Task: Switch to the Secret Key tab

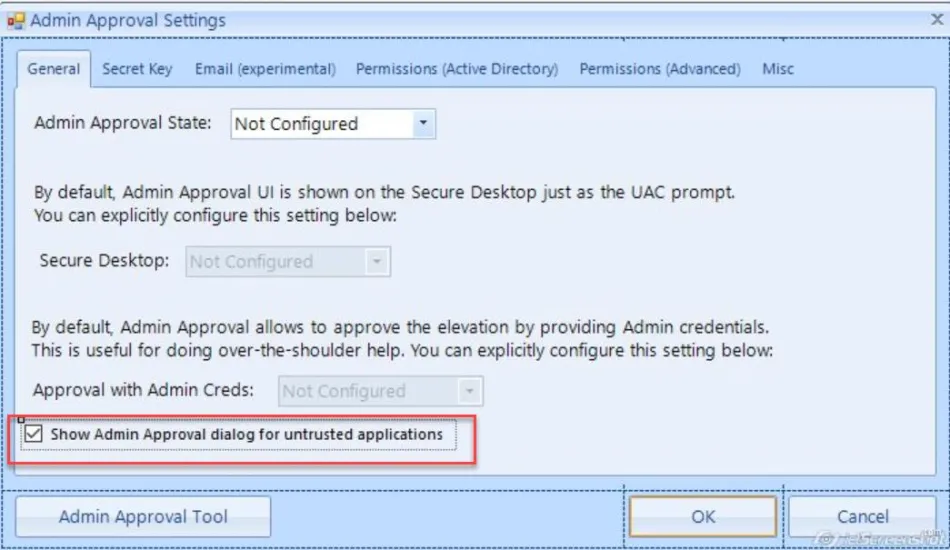Action: click(137, 69)
